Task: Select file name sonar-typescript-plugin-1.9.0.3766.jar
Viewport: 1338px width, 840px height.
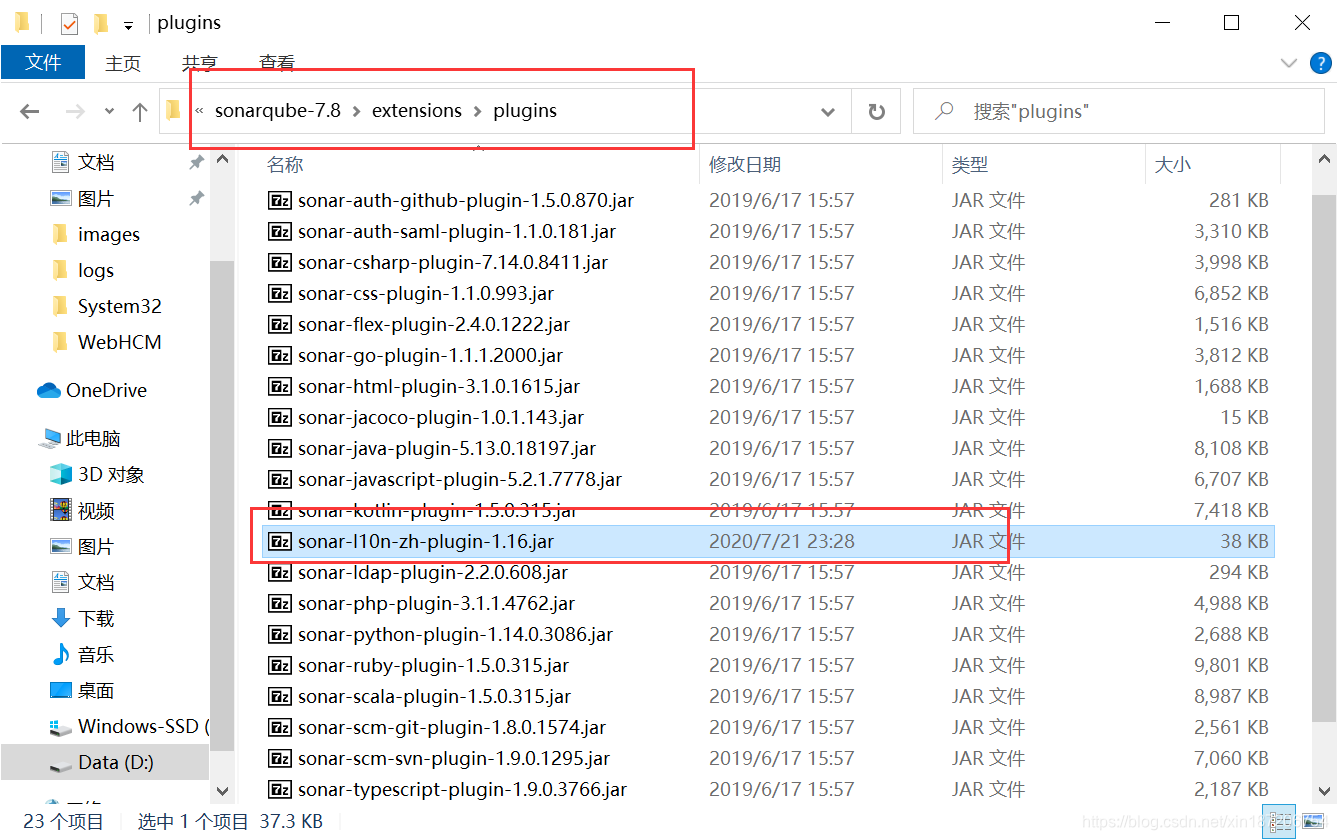Action: click(462, 789)
